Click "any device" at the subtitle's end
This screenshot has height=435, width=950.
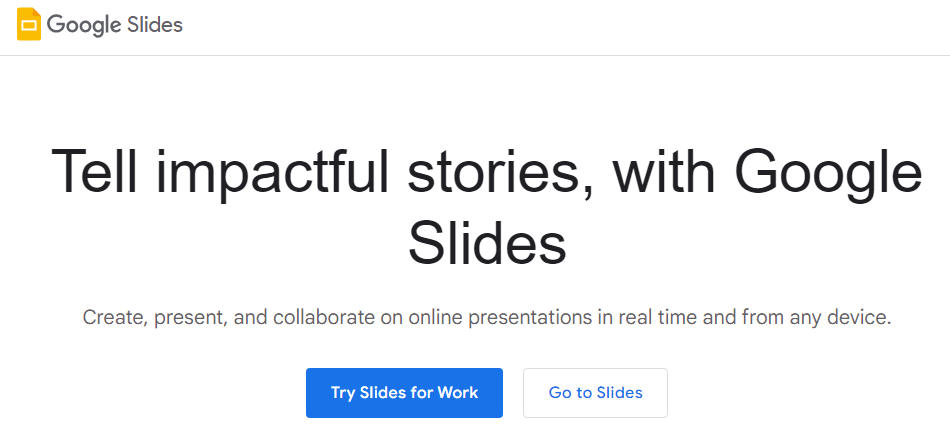(840, 319)
